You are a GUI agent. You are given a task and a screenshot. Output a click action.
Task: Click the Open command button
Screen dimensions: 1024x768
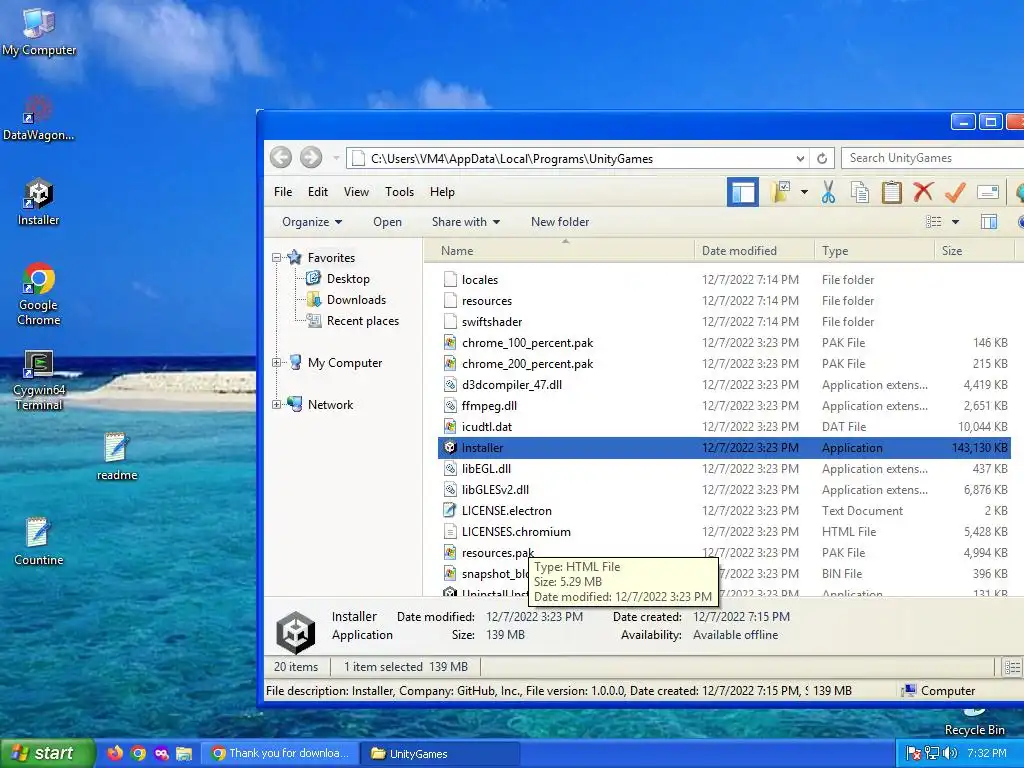(387, 222)
